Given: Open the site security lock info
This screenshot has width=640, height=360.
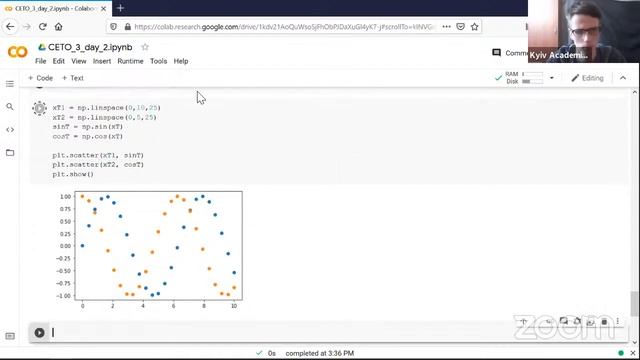Looking at the screenshot, I should 127,27.
